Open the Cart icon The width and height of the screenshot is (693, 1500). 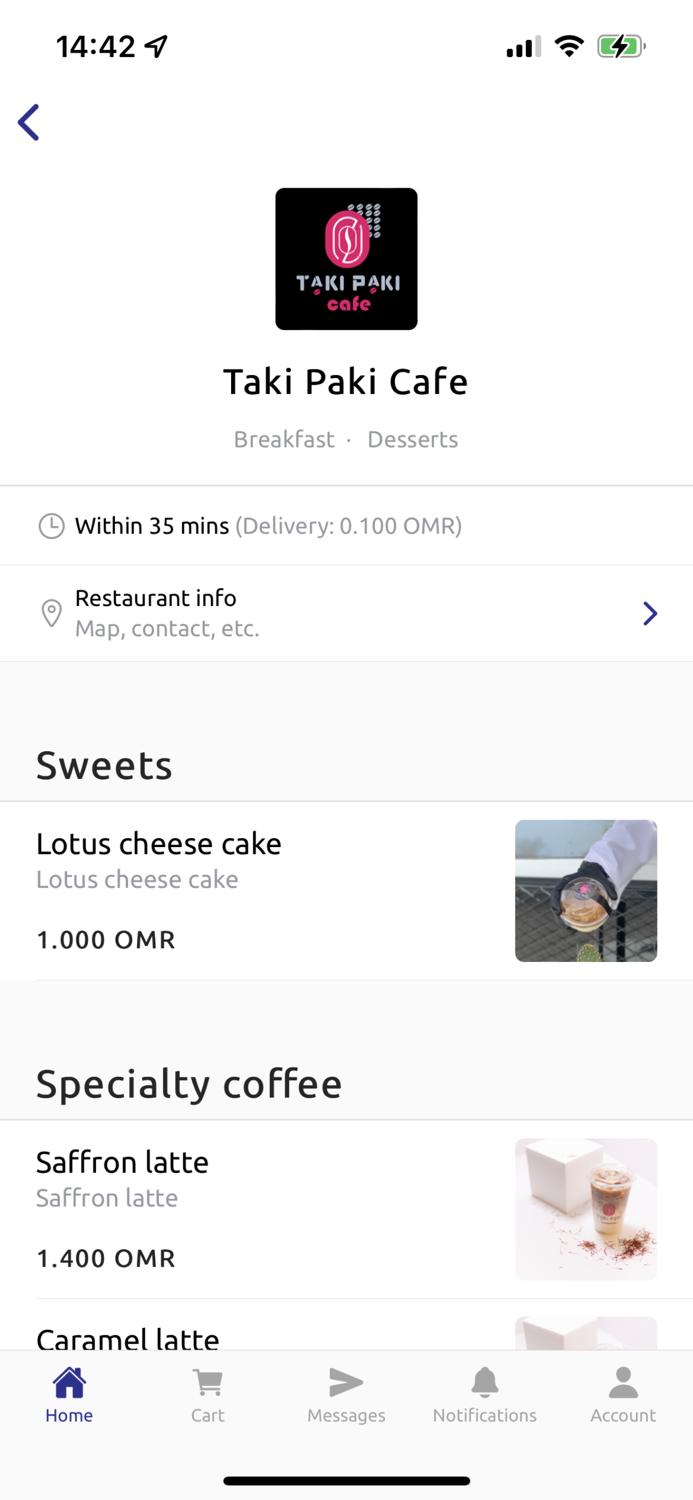point(207,1381)
